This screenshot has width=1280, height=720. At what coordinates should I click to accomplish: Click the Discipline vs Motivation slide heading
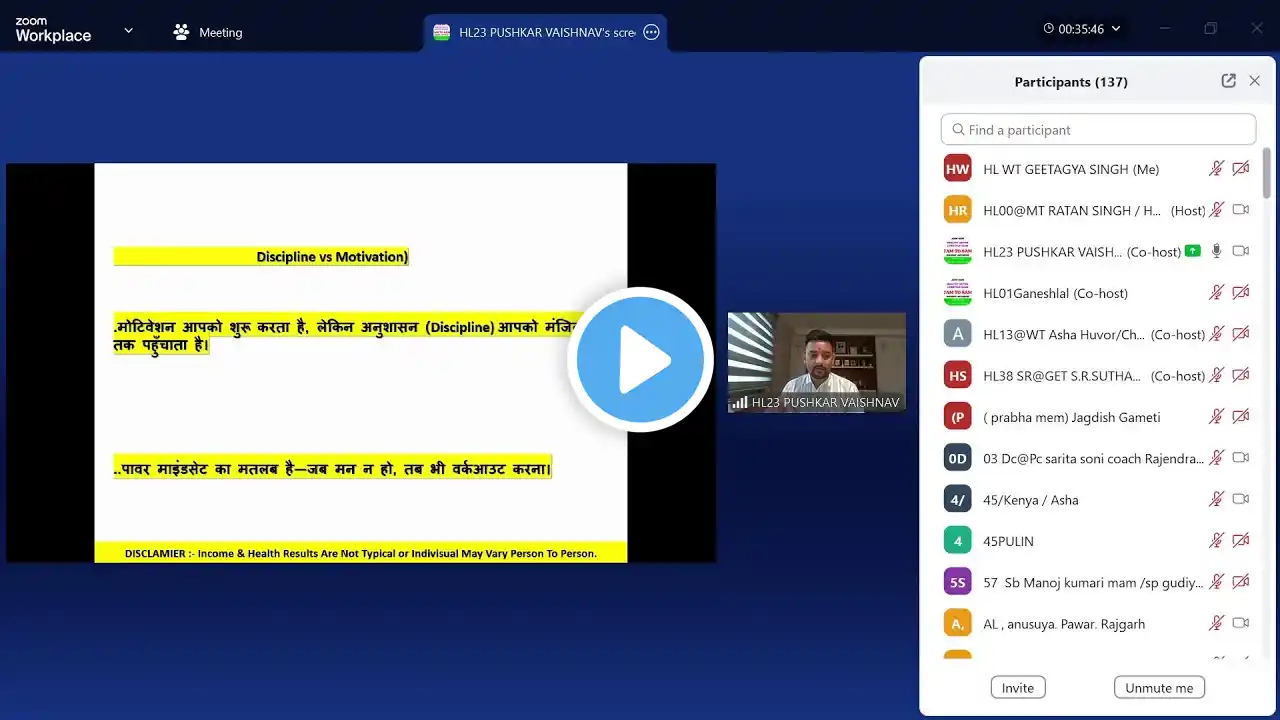click(332, 257)
